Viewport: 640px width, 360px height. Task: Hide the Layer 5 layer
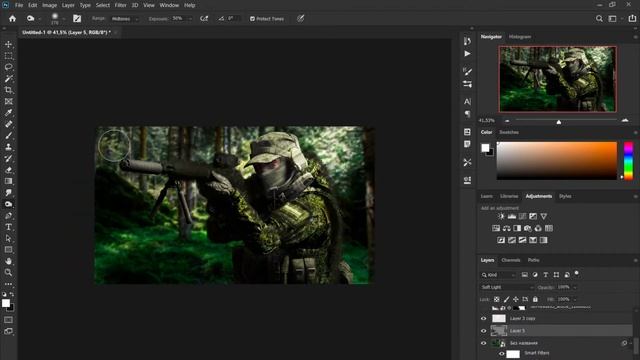[484, 331]
